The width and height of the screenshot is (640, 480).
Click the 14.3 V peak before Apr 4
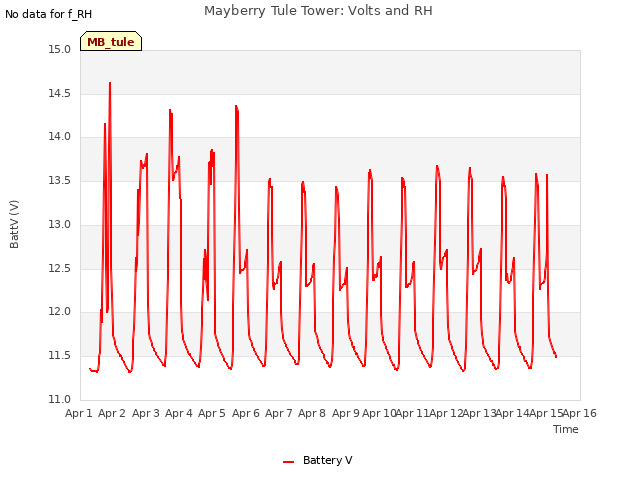170,110
